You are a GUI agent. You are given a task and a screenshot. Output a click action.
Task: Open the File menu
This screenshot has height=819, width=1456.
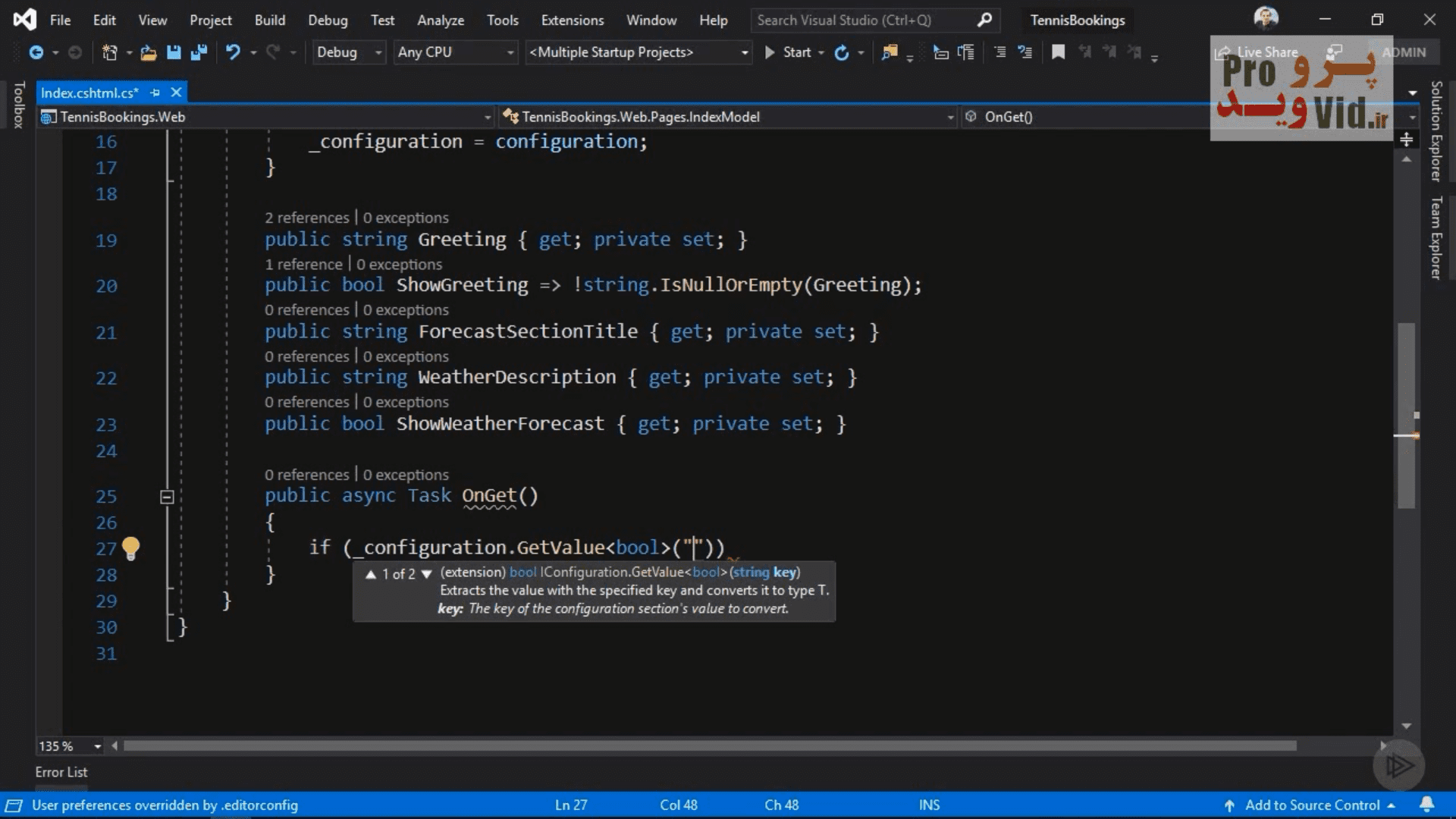[60, 20]
